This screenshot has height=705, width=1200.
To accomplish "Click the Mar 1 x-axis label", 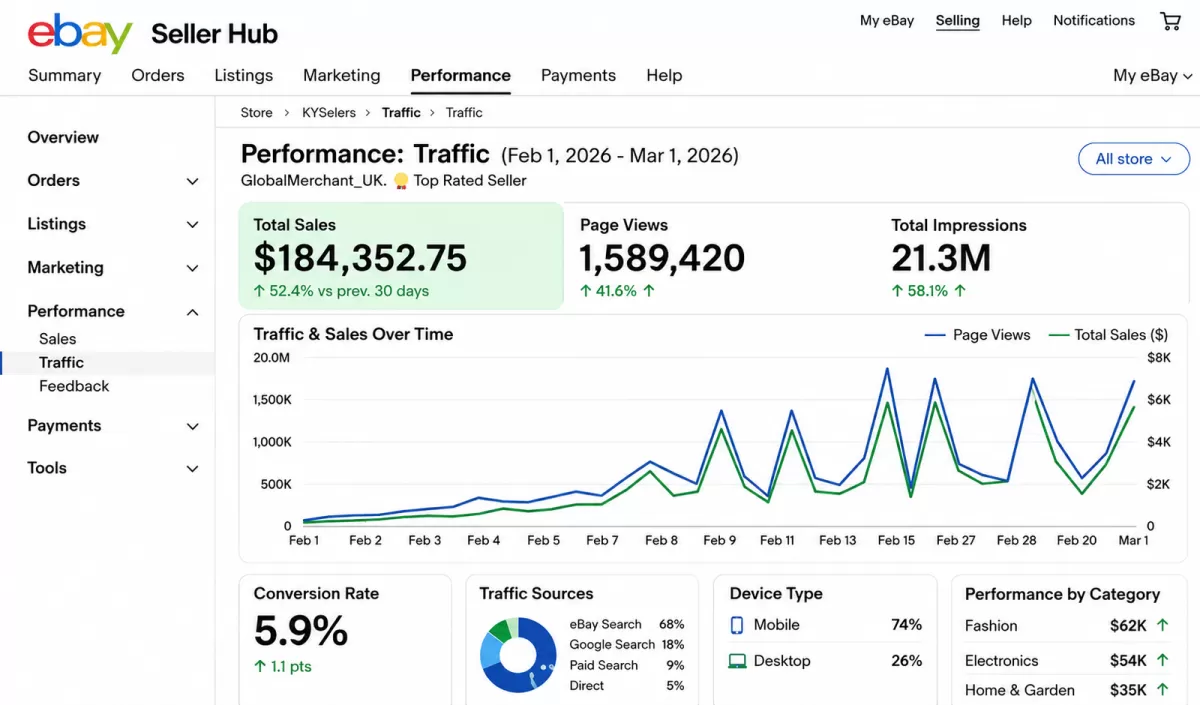I will [x=1133, y=540].
